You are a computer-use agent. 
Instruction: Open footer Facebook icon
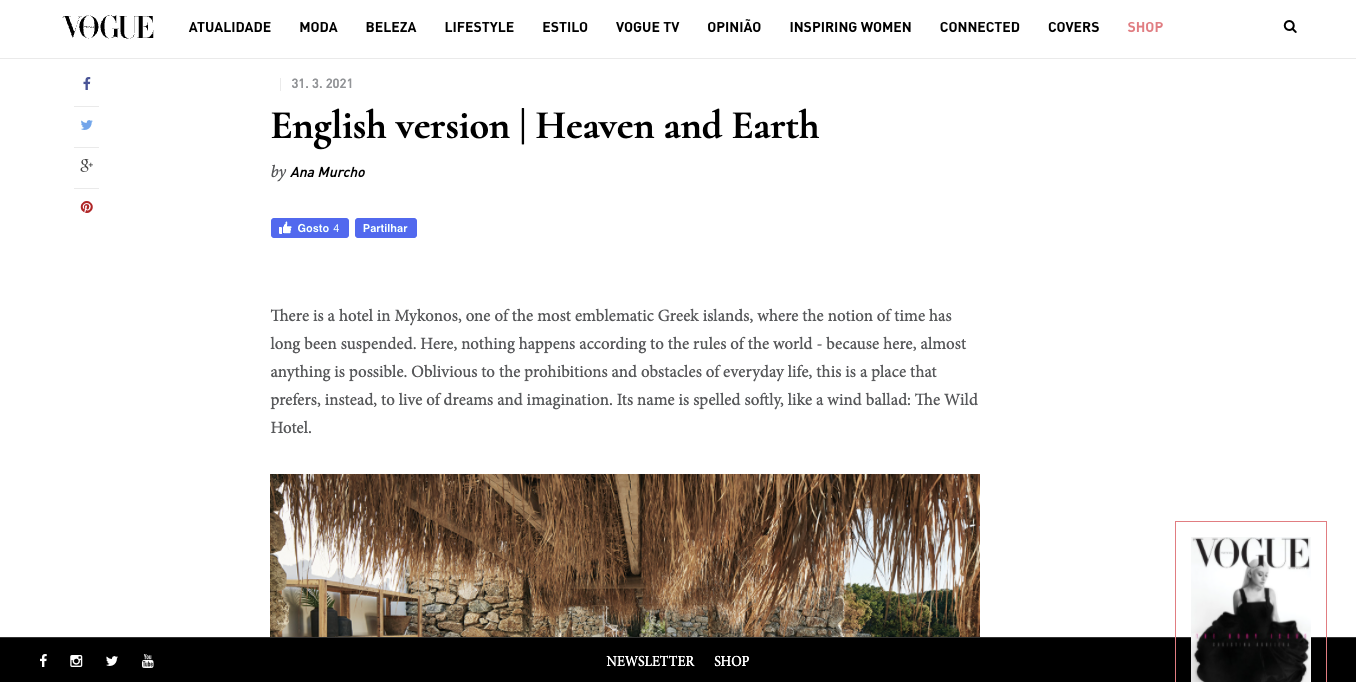tap(43, 661)
